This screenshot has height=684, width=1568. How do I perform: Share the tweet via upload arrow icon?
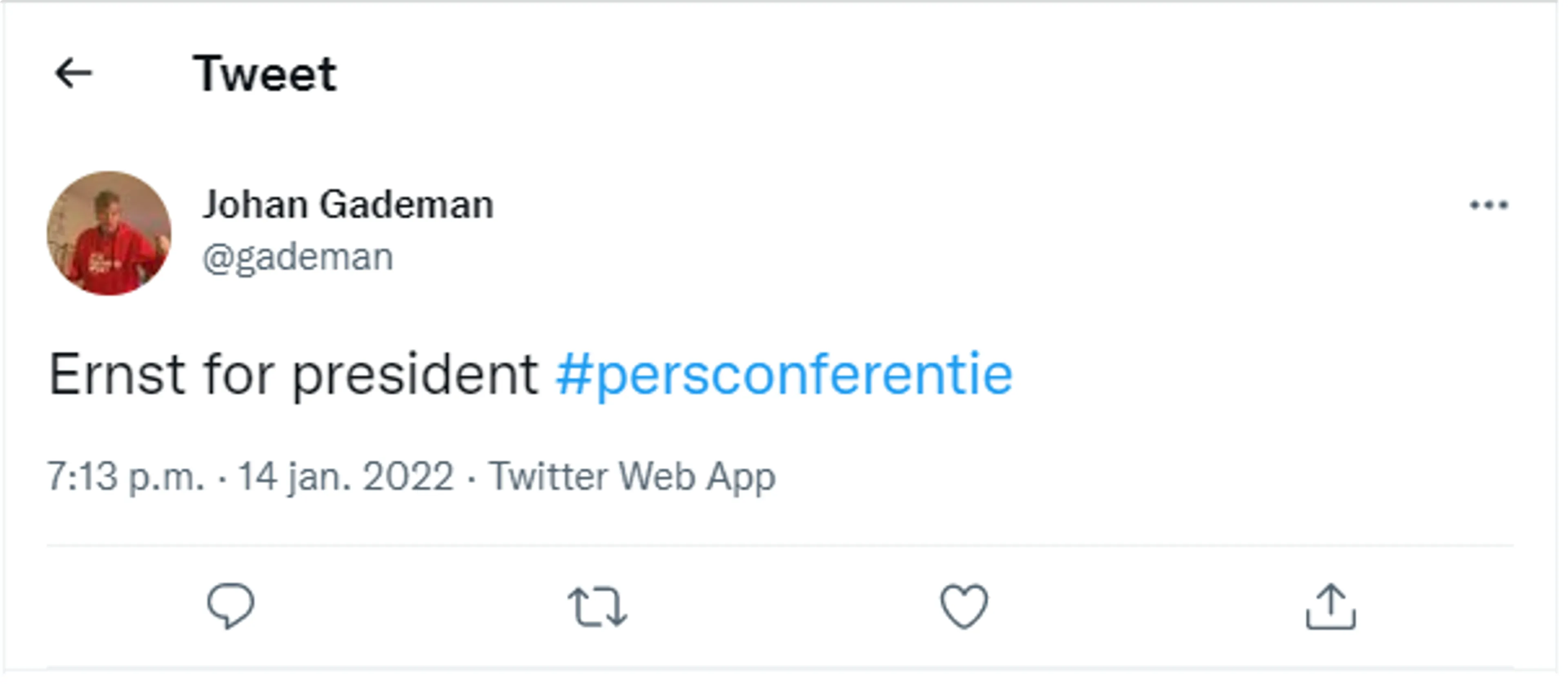coord(1331,606)
